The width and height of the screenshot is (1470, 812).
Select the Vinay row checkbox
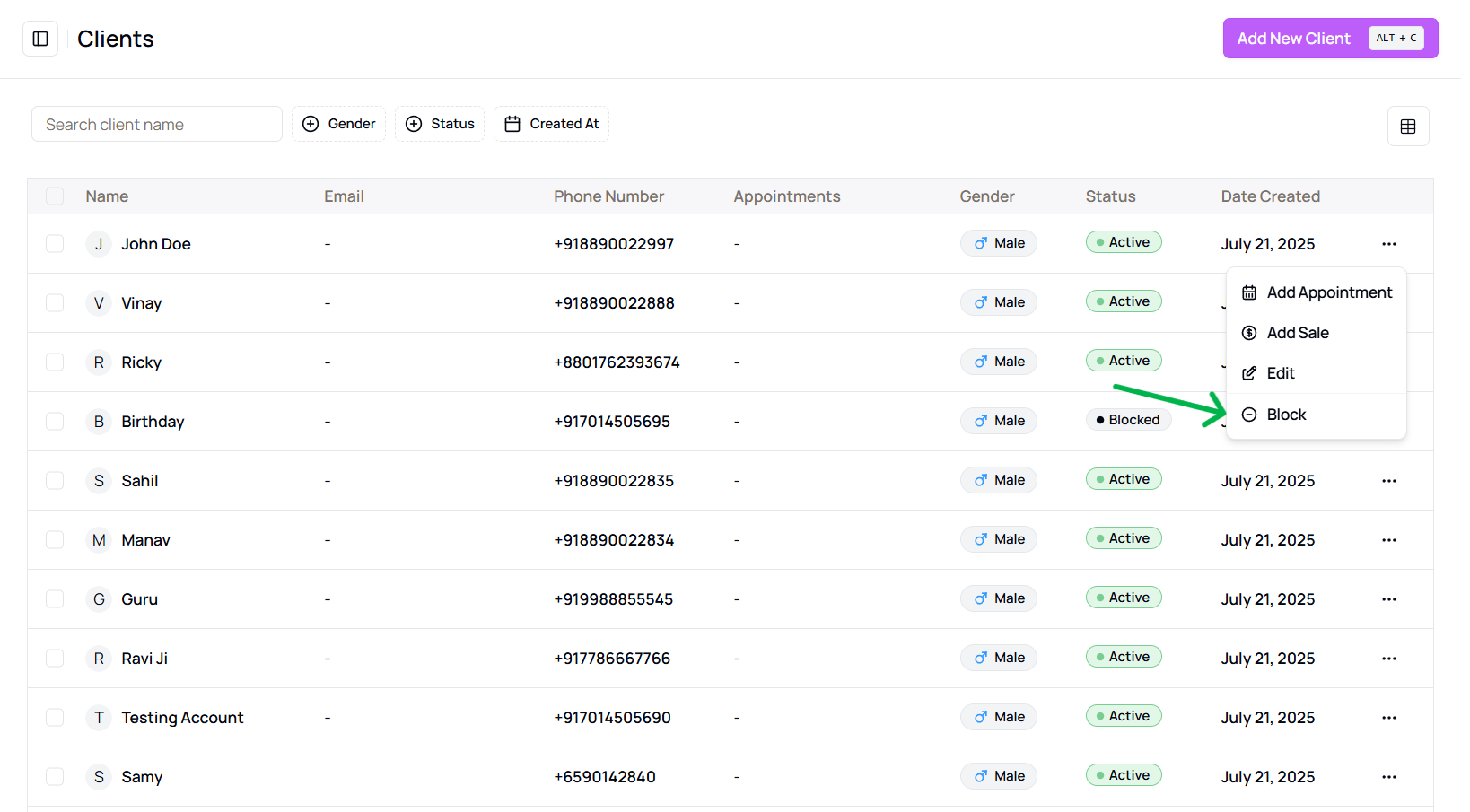(55, 303)
